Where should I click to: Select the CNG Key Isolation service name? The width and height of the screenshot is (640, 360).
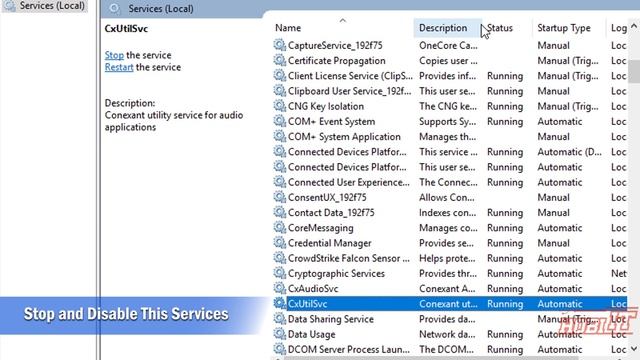(x=326, y=106)
